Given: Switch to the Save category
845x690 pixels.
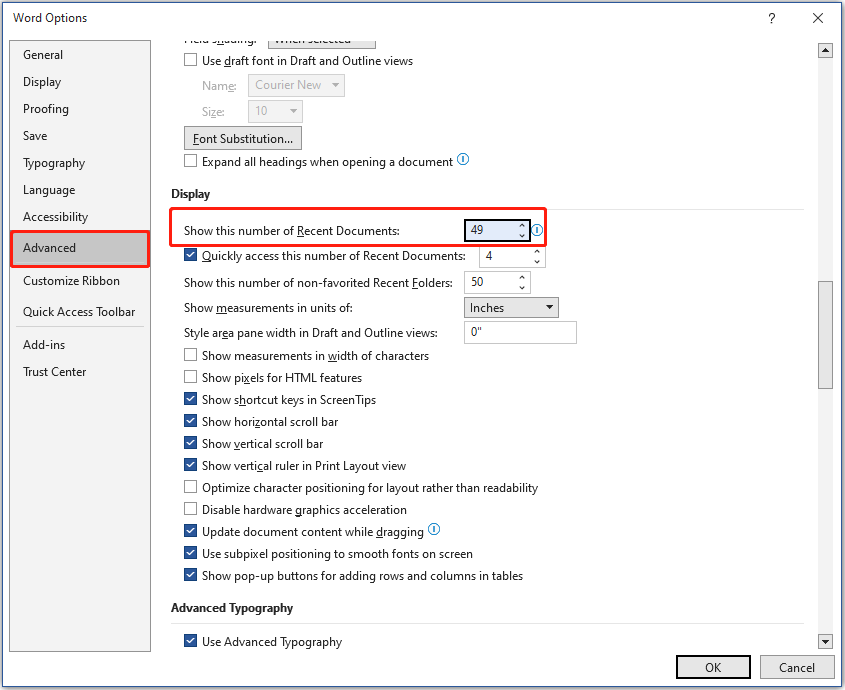Looking at the screenshot, I should [80, 136].
